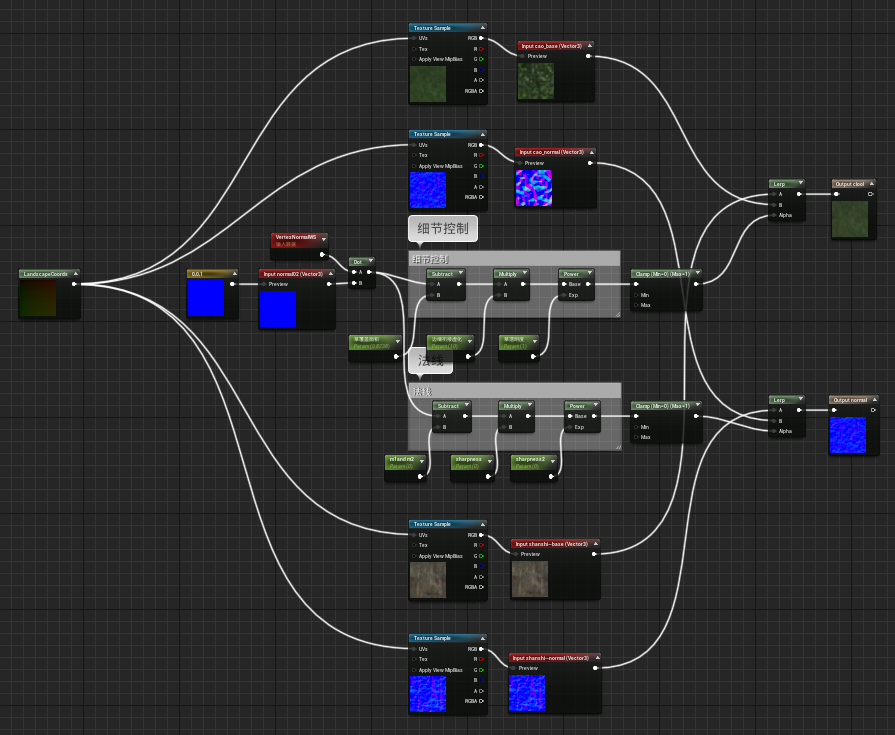Click B pin on Lerp feeding Output normal

[x=774, y=421]
